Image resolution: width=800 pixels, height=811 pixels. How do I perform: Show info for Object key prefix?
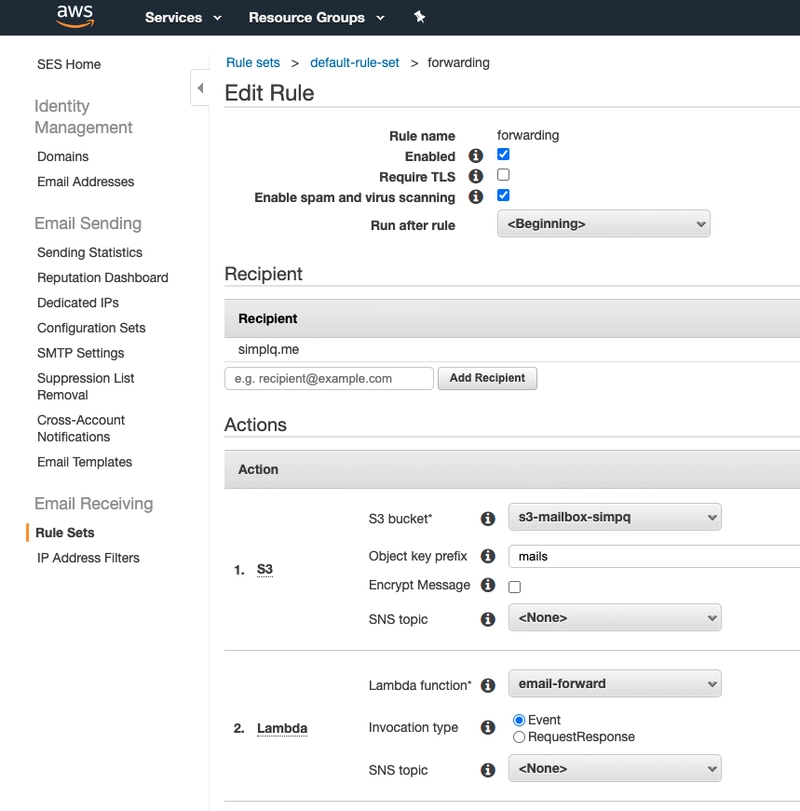pyautogui.click(x=488, y=556)
